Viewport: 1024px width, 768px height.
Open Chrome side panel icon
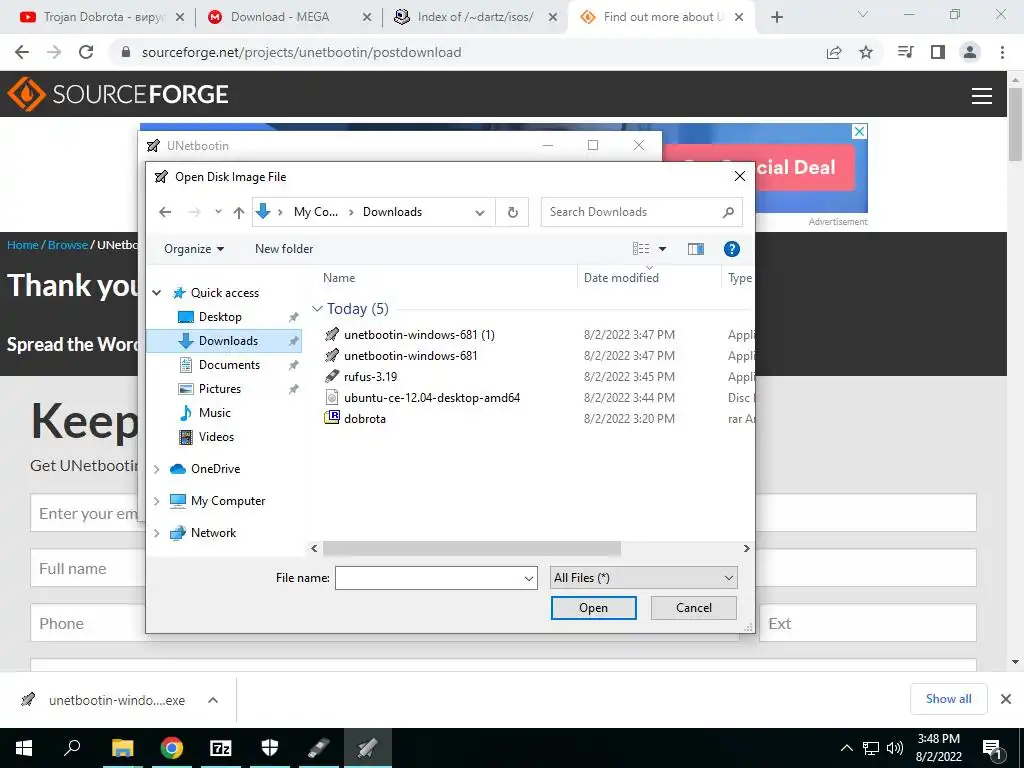pos(938,52)
